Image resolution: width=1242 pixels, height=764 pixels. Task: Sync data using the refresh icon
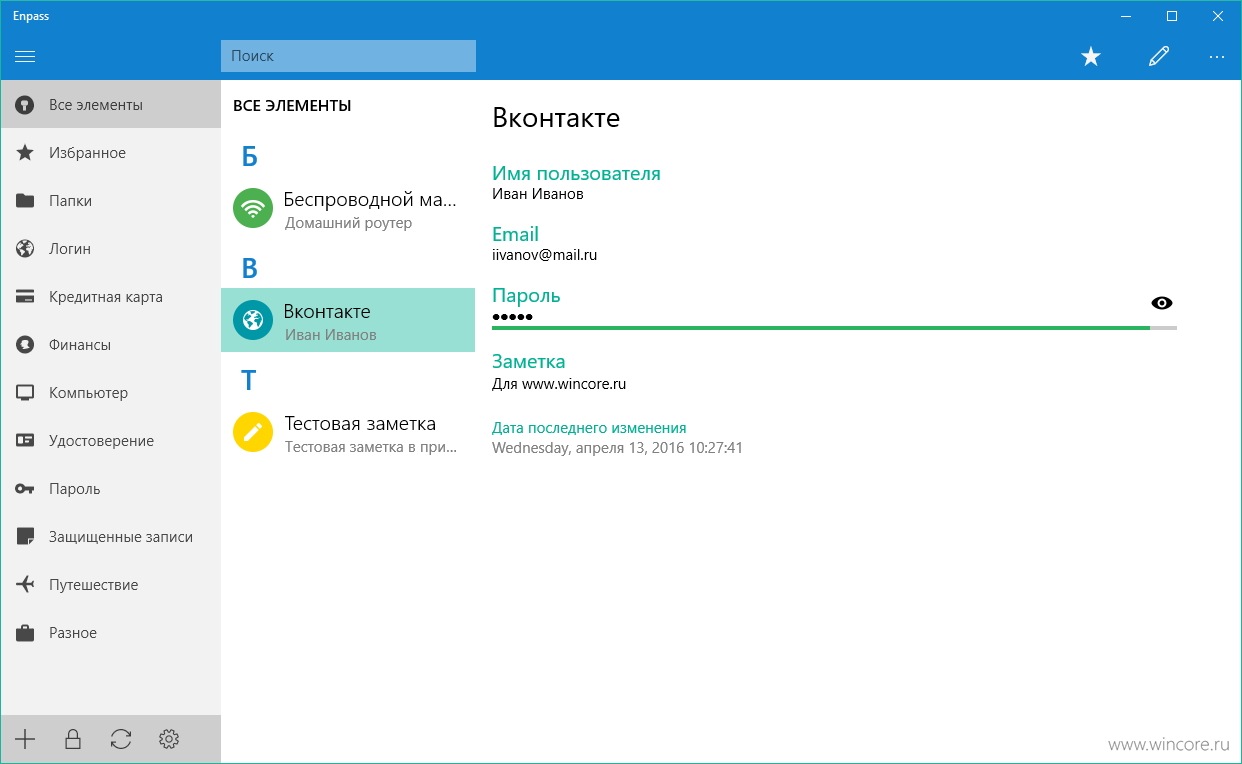121,740
